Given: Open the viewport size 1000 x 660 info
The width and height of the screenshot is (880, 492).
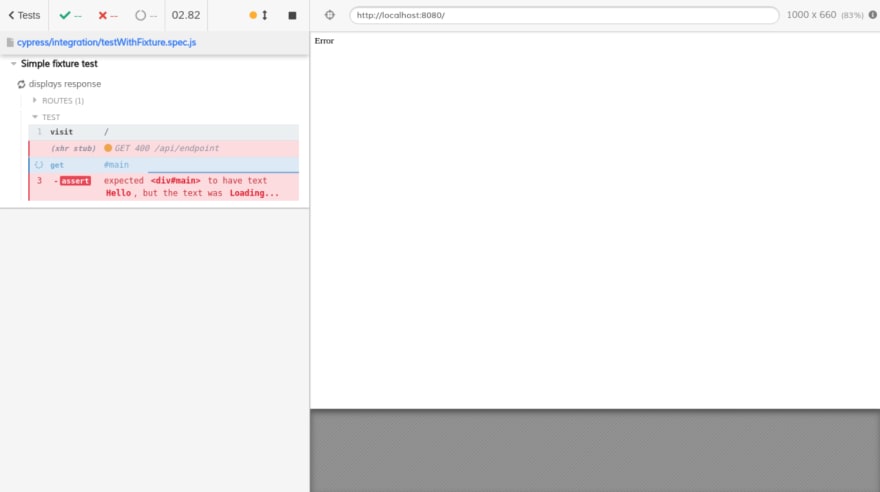Looking at the screenshot, I should coord(825,15).
